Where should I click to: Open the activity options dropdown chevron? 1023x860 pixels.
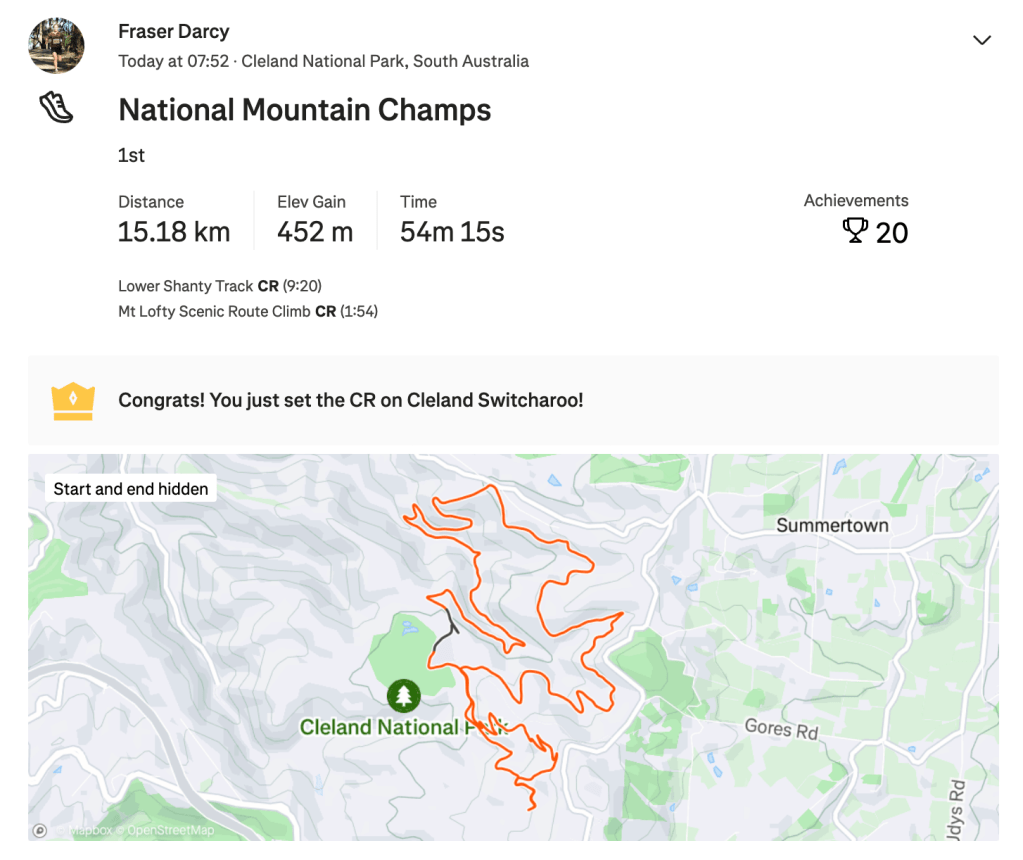[982, 40]
